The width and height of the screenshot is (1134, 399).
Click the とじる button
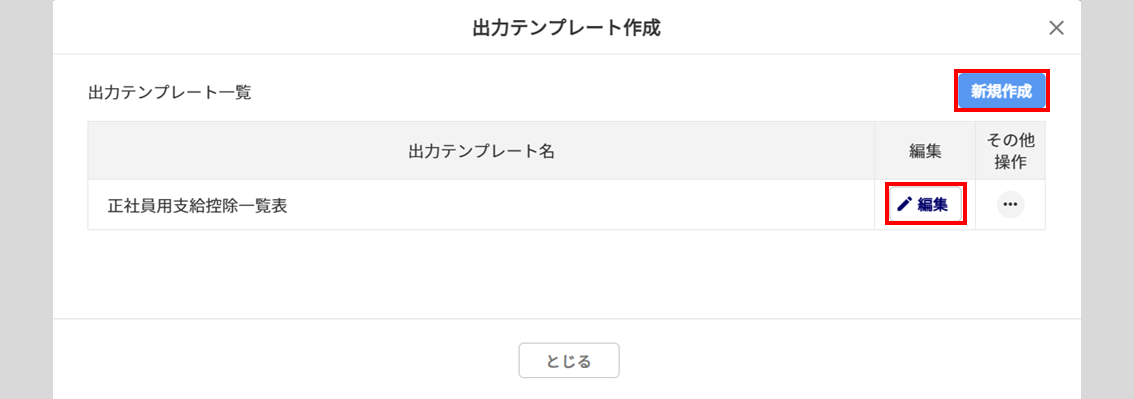568,360
